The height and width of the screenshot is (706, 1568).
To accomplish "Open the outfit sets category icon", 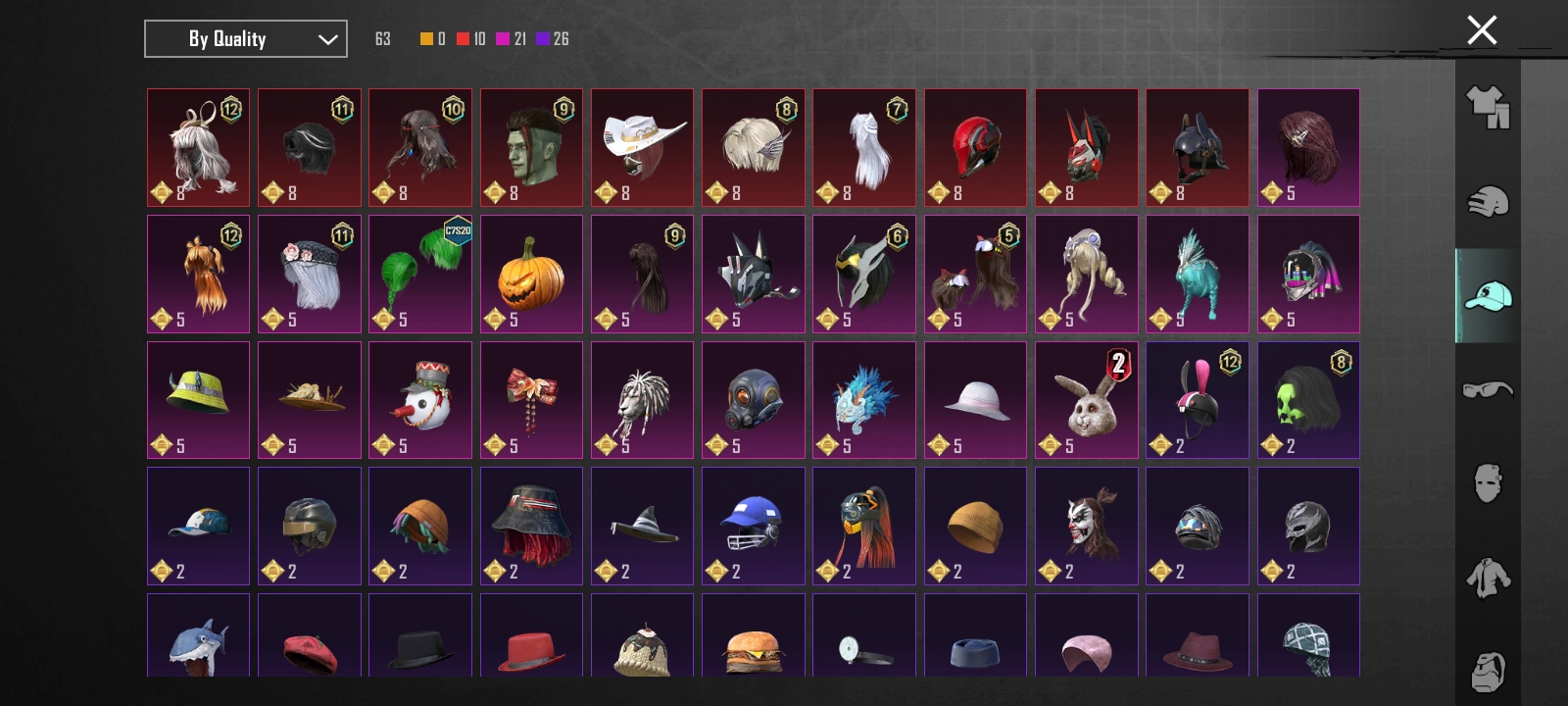I will 1488,107.
